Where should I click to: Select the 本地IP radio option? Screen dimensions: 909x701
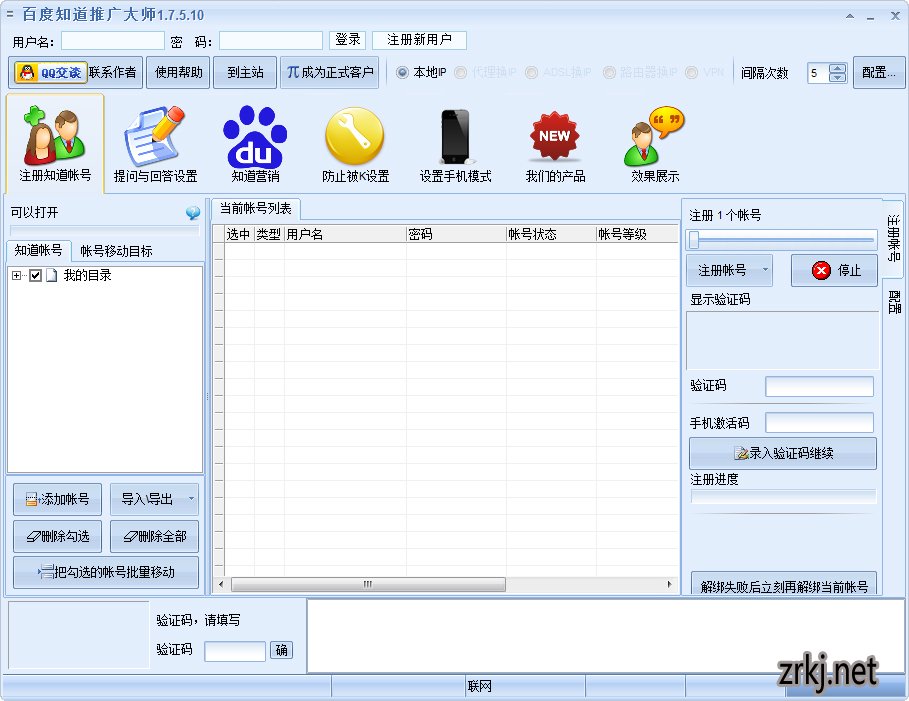click(402, 72)
